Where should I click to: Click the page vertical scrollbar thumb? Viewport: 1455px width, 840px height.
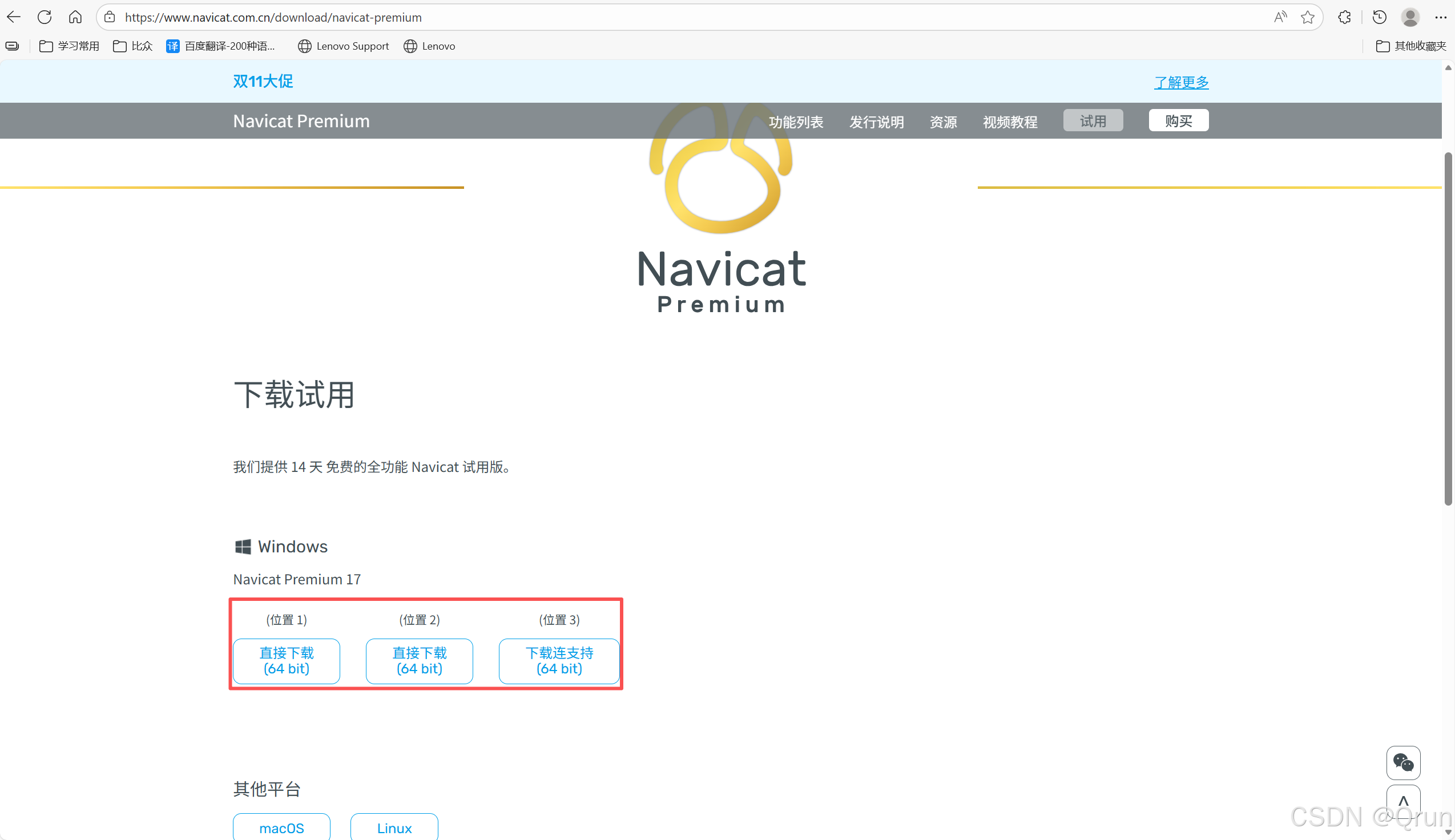[x=1448, y=329]
